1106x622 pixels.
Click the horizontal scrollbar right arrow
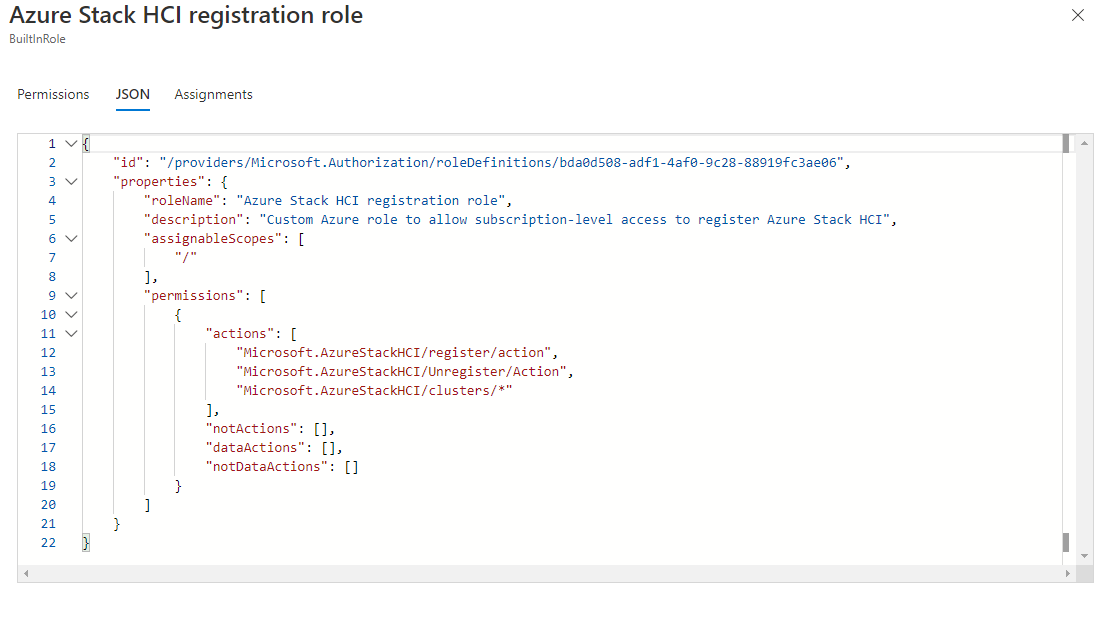1067,573
